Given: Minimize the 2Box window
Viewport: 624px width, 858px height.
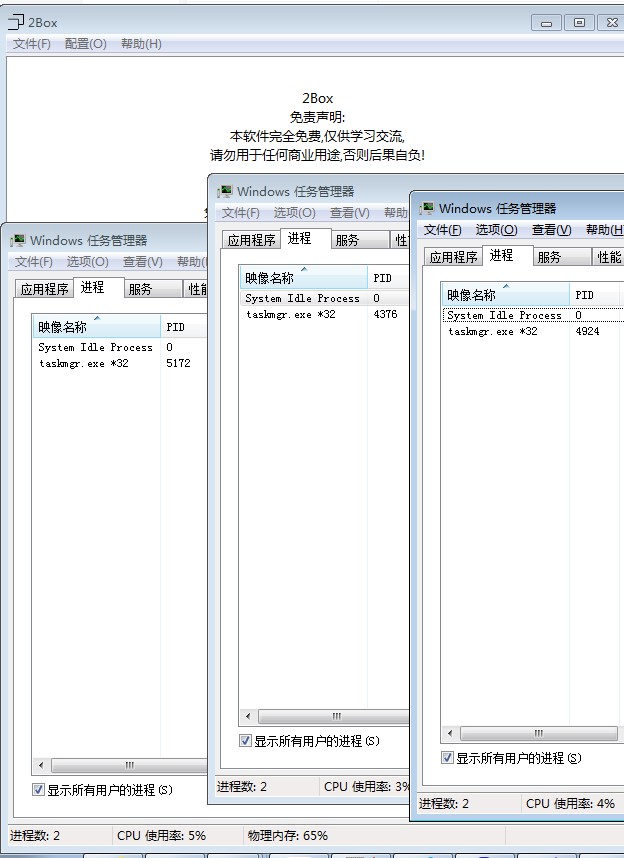Looking at the screenshot, I should (x=546, y=23).
